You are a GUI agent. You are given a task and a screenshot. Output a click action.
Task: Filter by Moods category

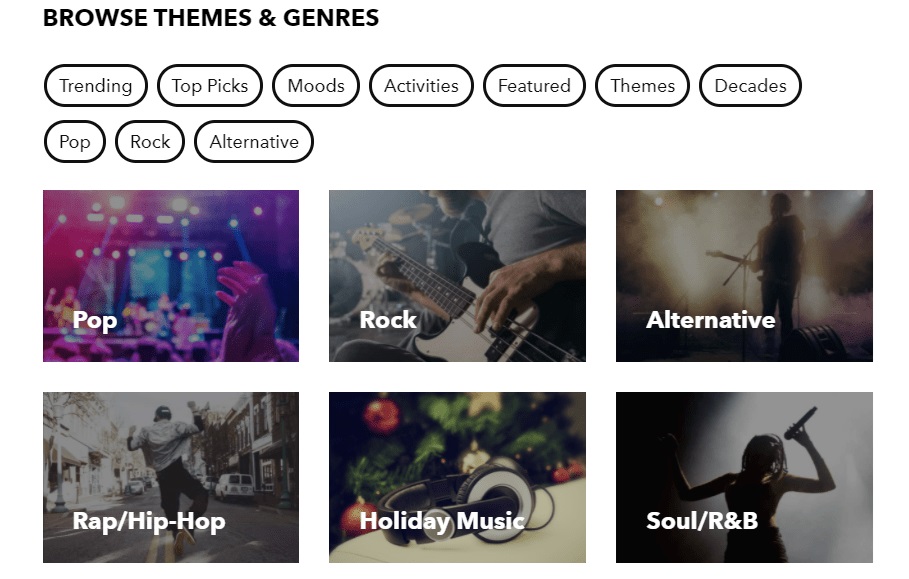click(x=316, y=86)
